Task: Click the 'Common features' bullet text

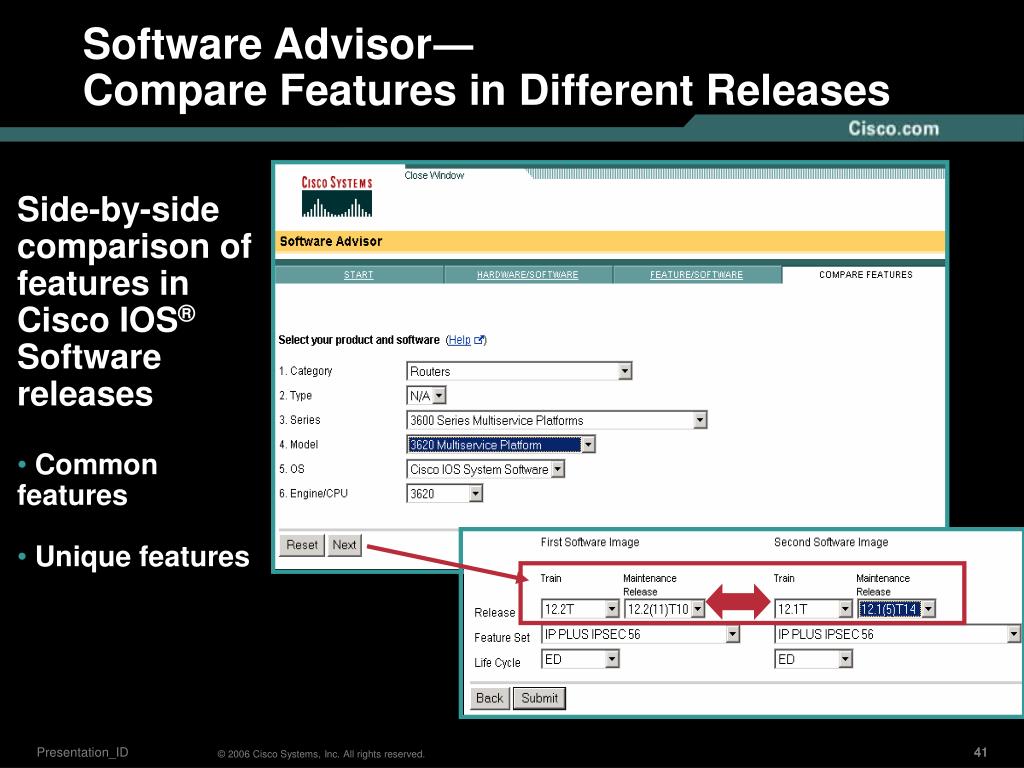Action: (87, 480)
